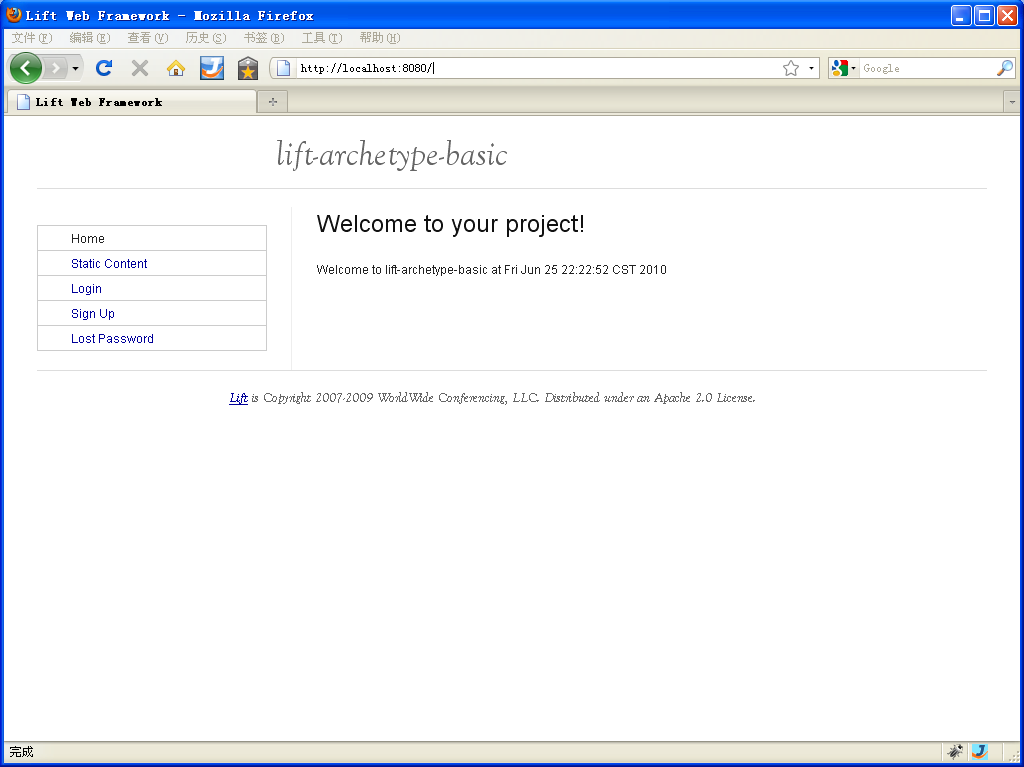Click the blue J status bar icon
The image size is (1024, 767).
[980, 751]
